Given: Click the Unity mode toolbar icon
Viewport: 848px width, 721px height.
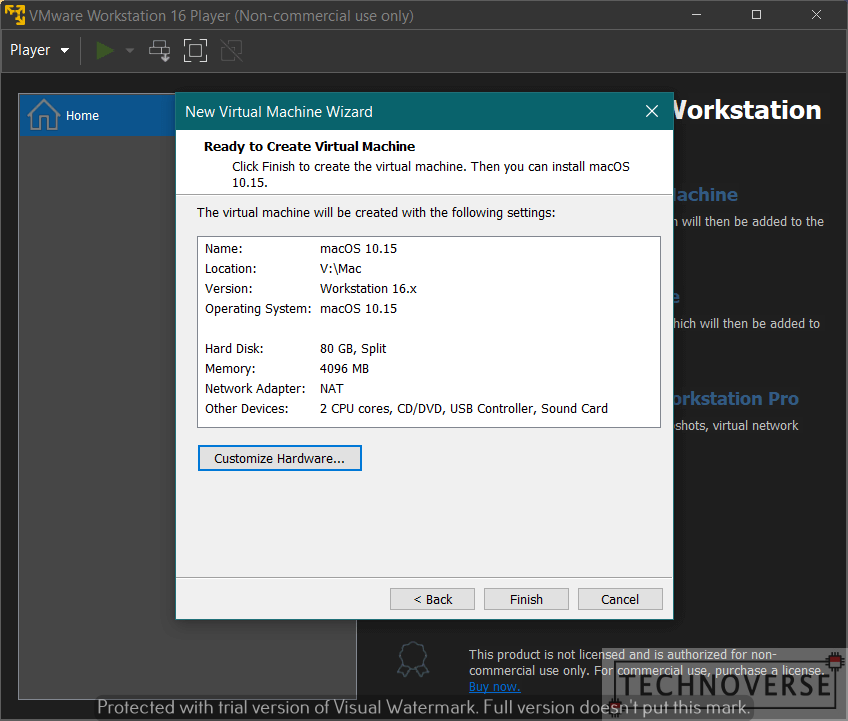Looking at the screenshot, I should pos(231,50).
